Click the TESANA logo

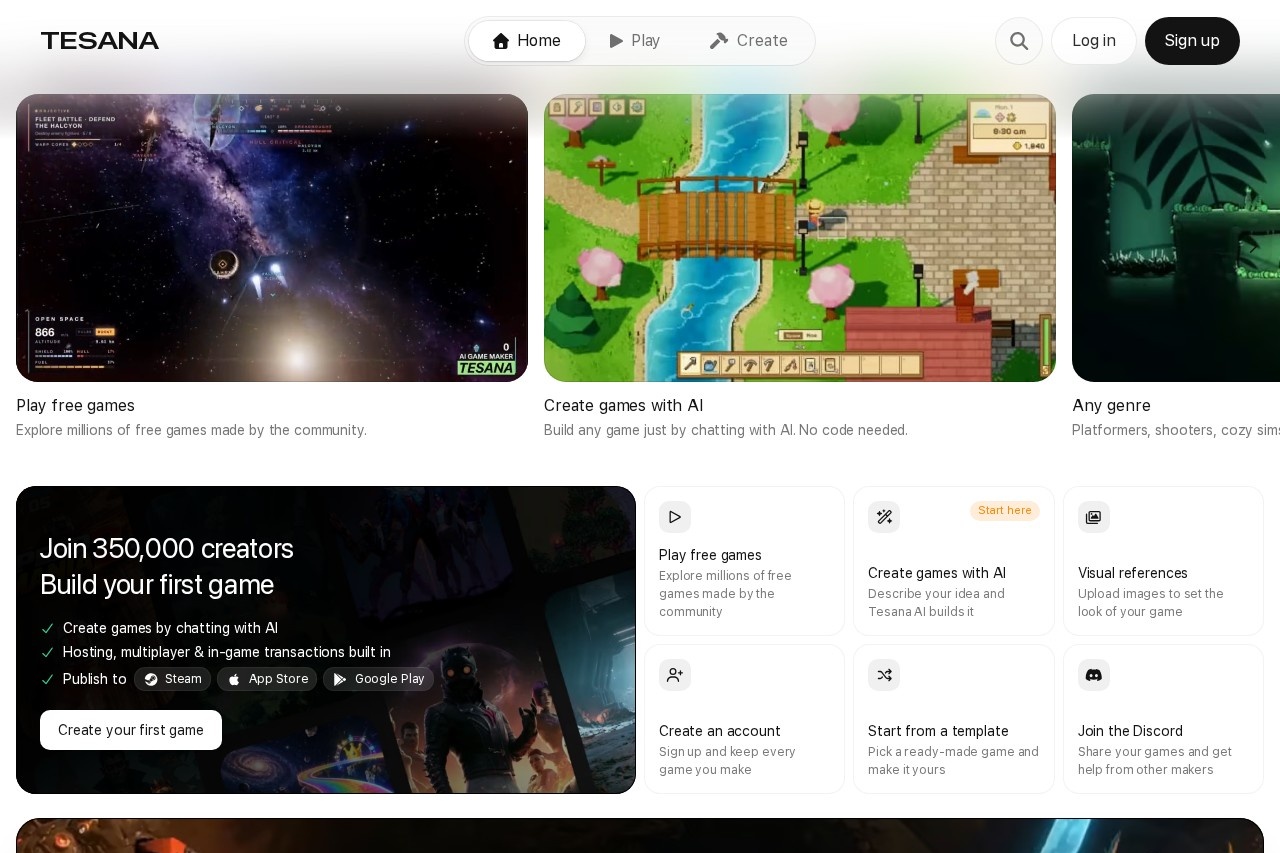point(100,41)
